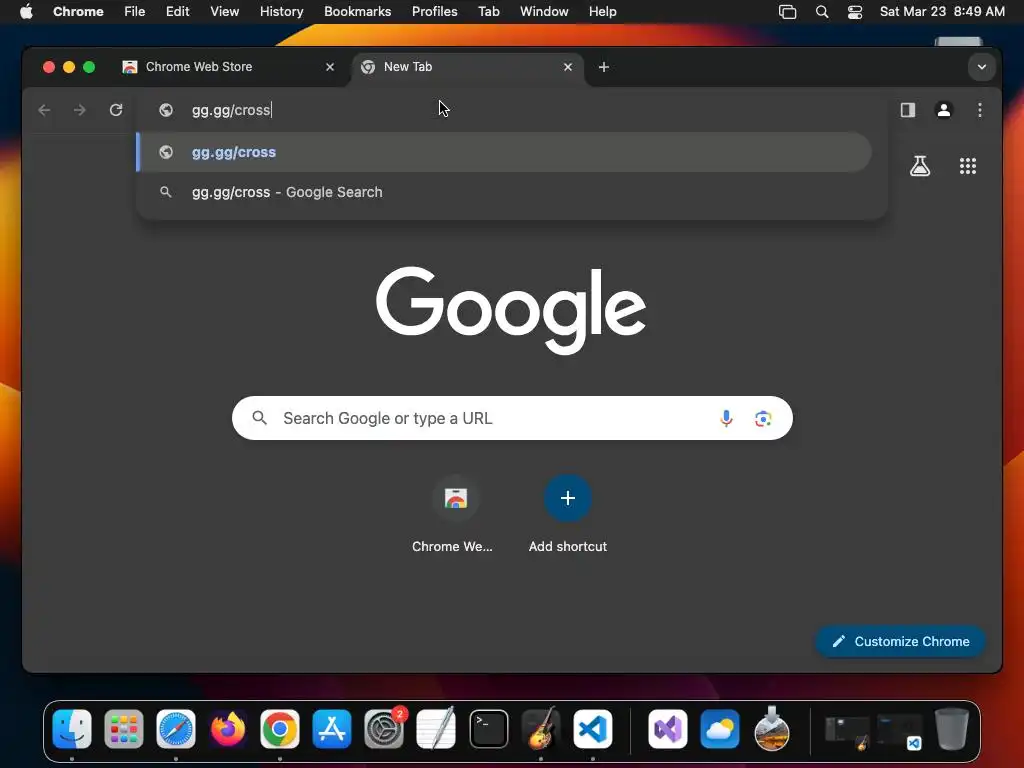Open TextEdit from the dock
This screenshot has height=768, width=1024.
pos(436,729)
